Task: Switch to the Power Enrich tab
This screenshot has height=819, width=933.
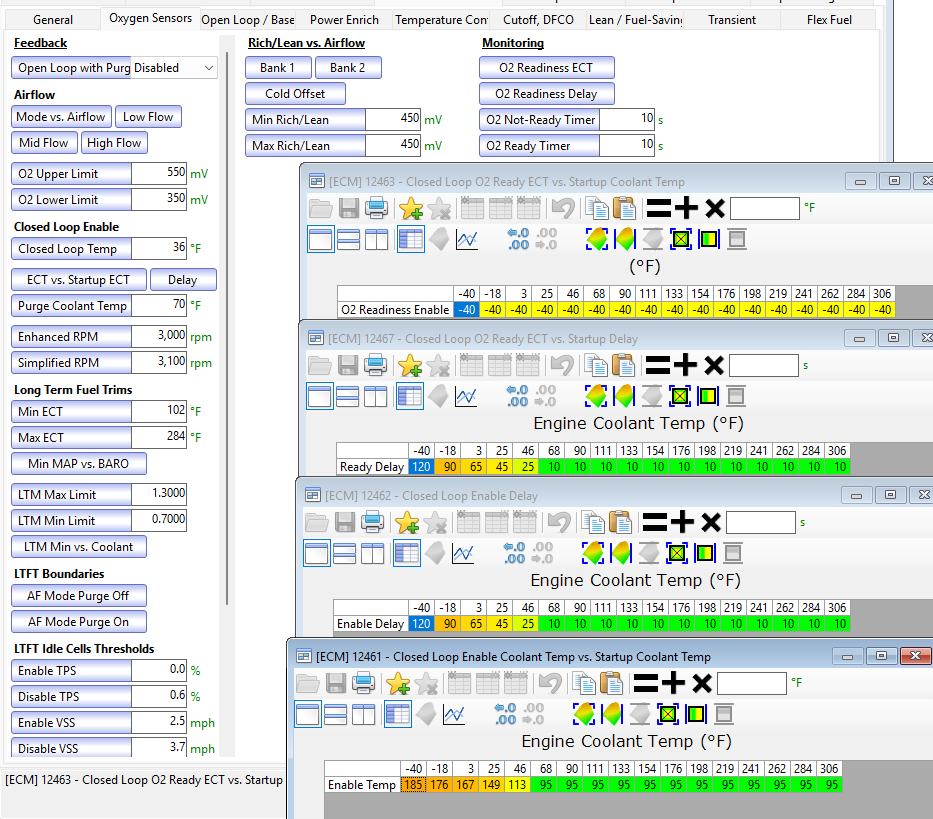Action: (344, 20)
